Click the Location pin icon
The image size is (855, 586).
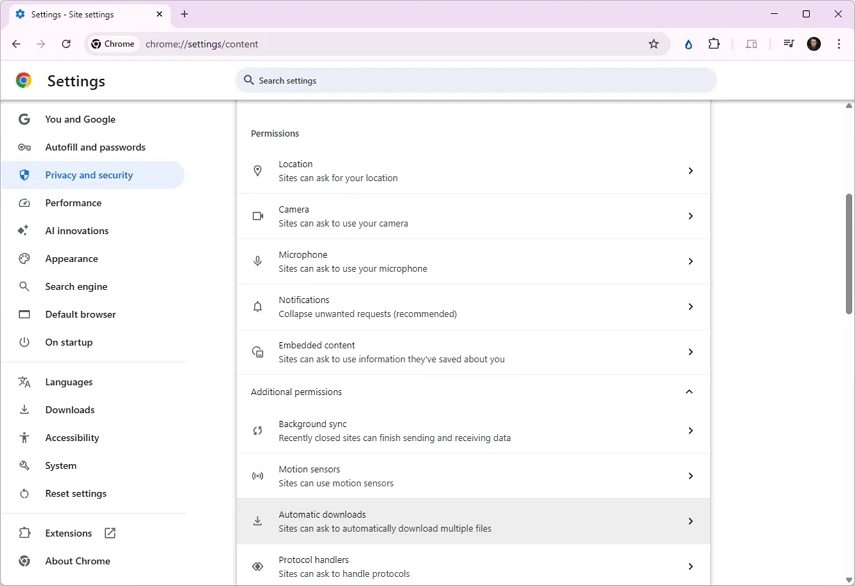click(x=258, y=170)
